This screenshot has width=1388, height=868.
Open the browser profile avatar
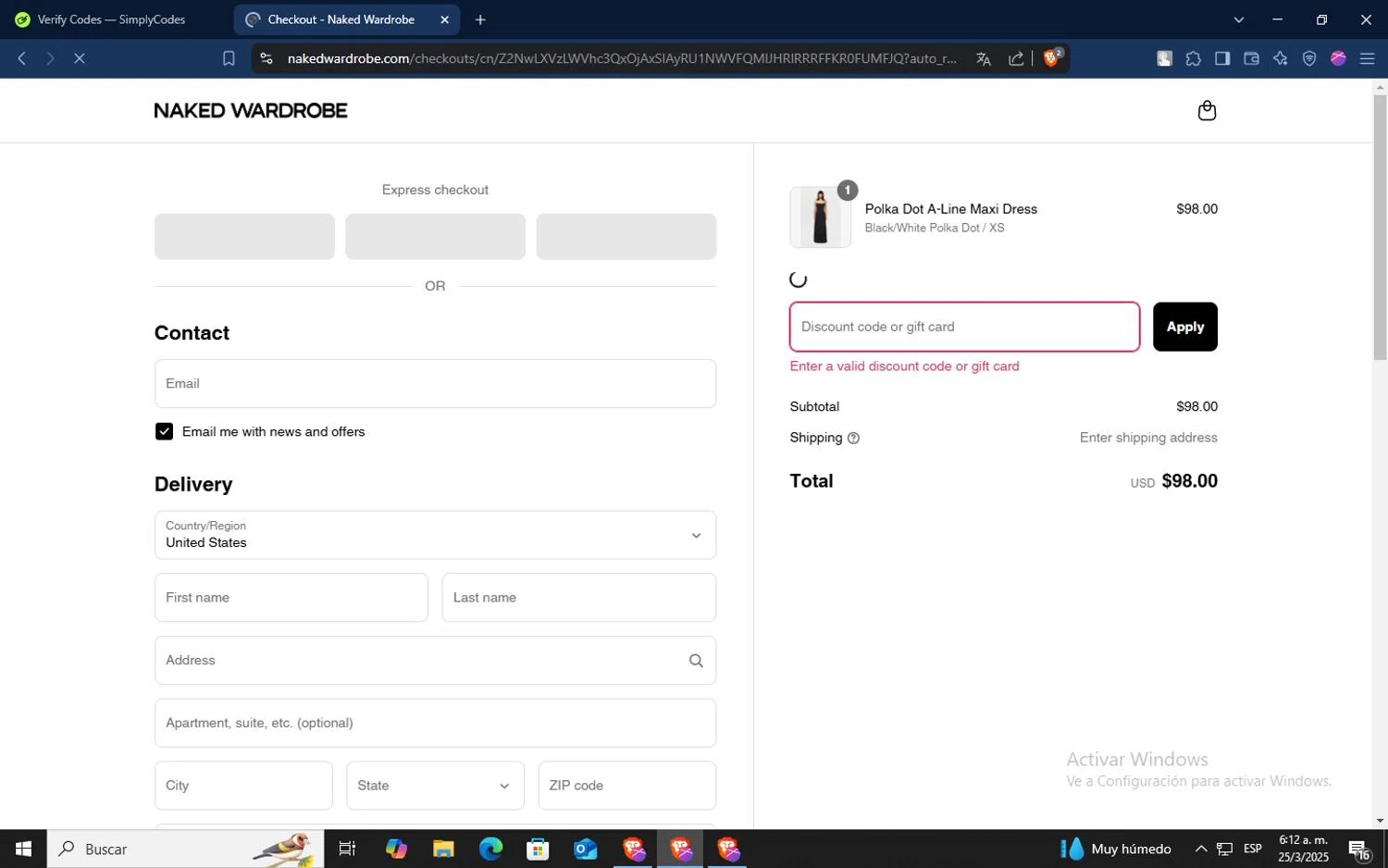coord(1338,58)
